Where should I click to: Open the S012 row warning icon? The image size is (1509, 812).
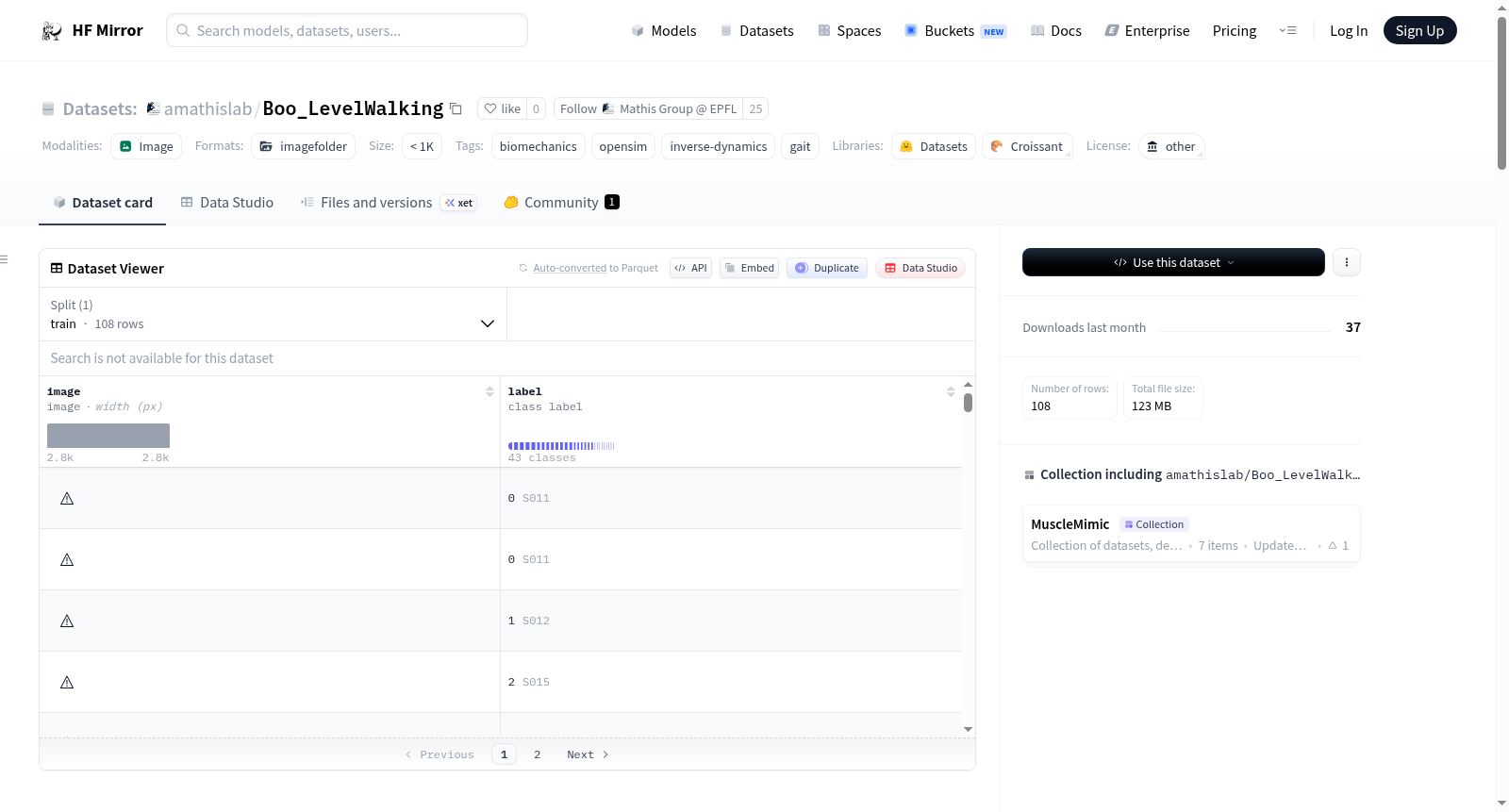[x=67, y=621]
